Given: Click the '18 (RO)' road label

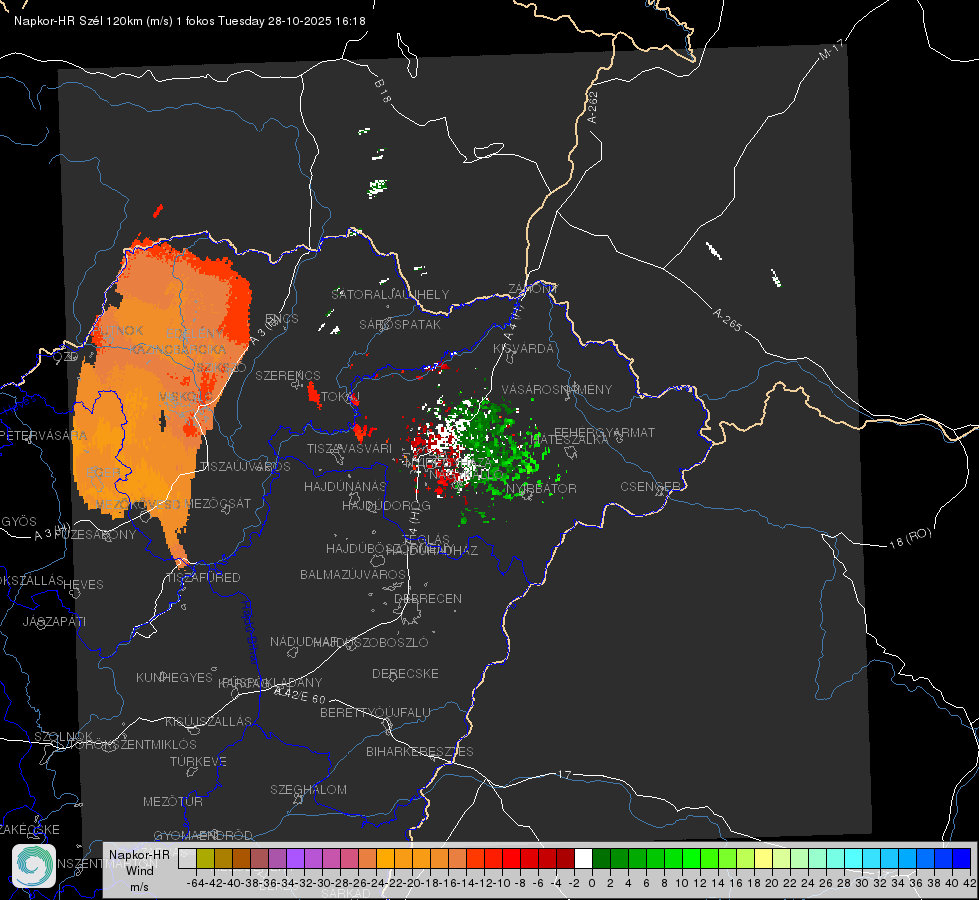Looking at the screenshot, I should [x=910, y=538].
